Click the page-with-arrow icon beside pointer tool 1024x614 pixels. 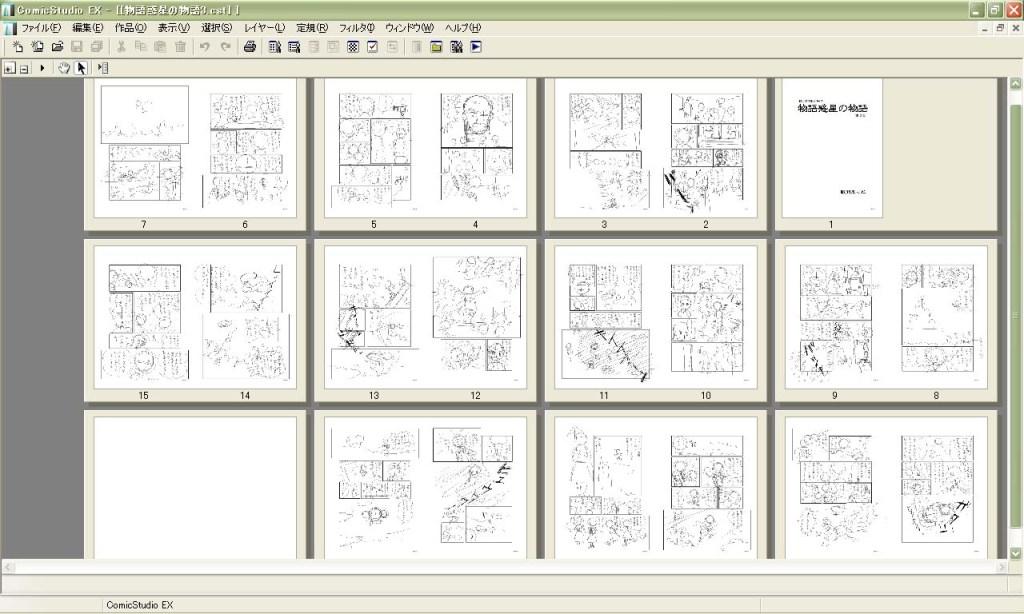[x=103, y=67]
